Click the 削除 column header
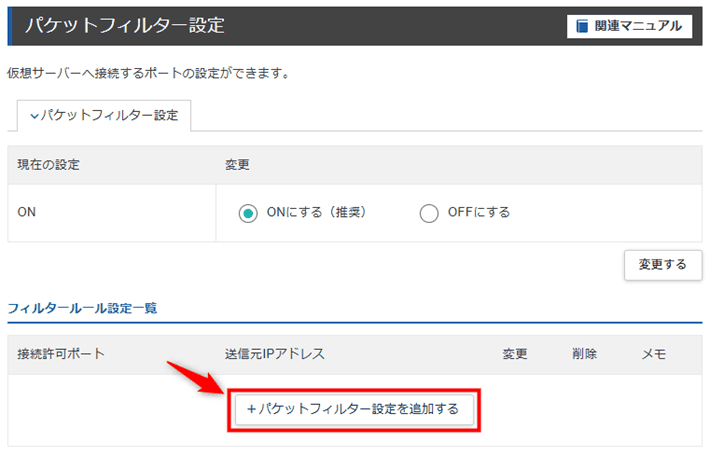710x456 pixels. coord(584,354)
